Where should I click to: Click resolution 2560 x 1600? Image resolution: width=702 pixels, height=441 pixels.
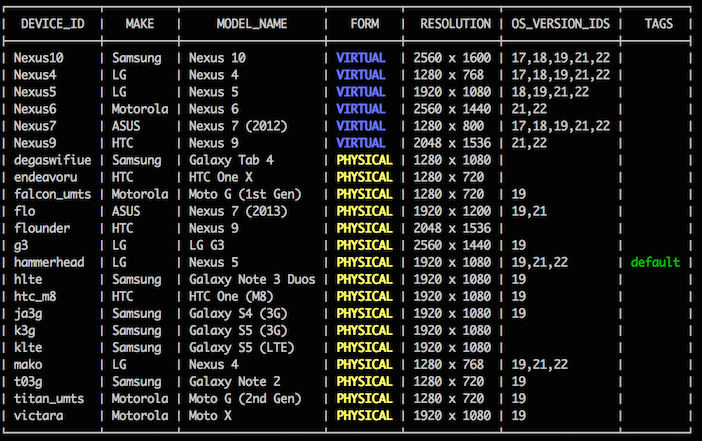click(452, 58)
